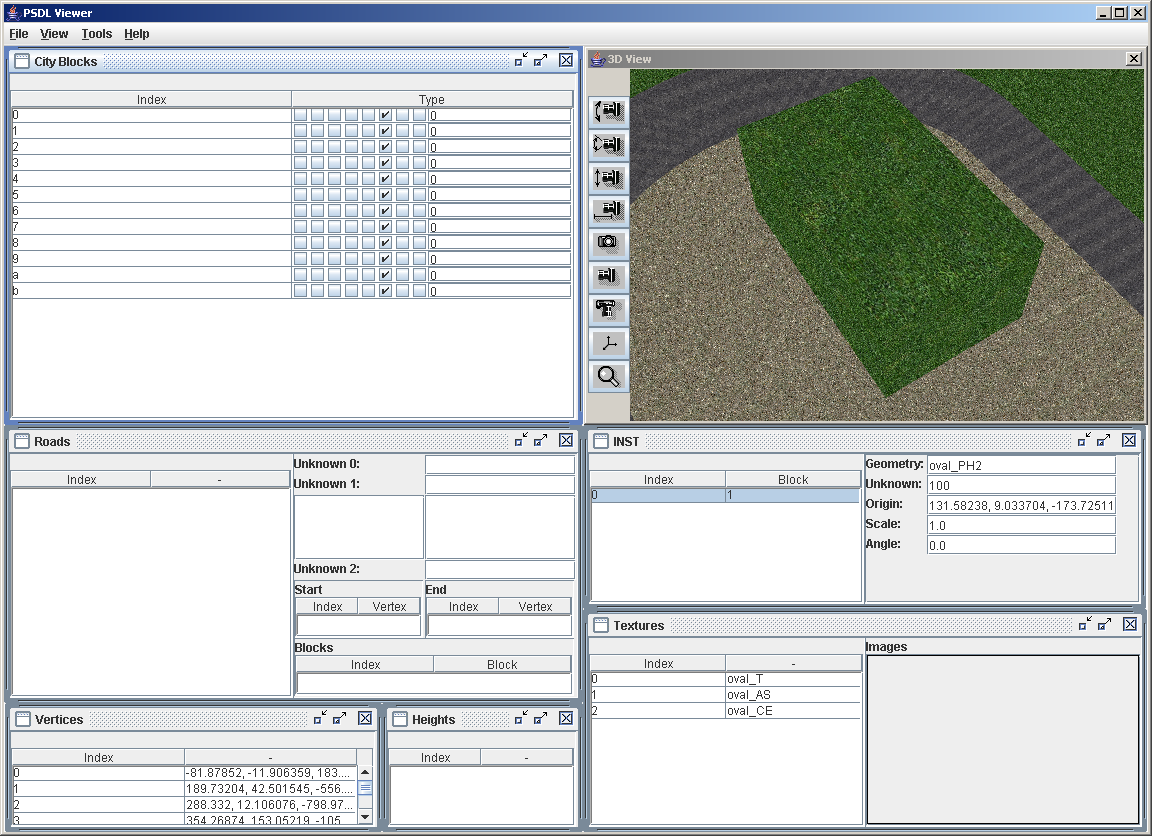Select the magnifying glass zoom tool
The width and height of the screenshot is (1152, 836).
(x=609, y=377)
